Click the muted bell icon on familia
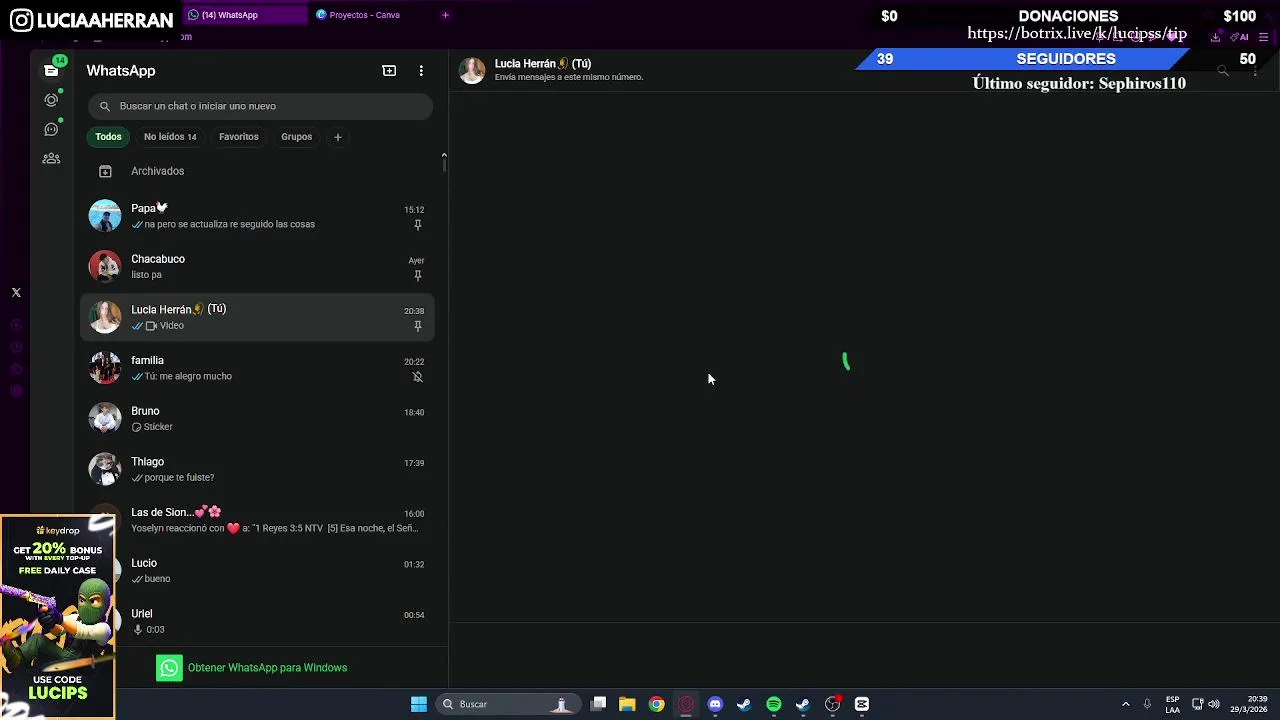 click(418, 377)
